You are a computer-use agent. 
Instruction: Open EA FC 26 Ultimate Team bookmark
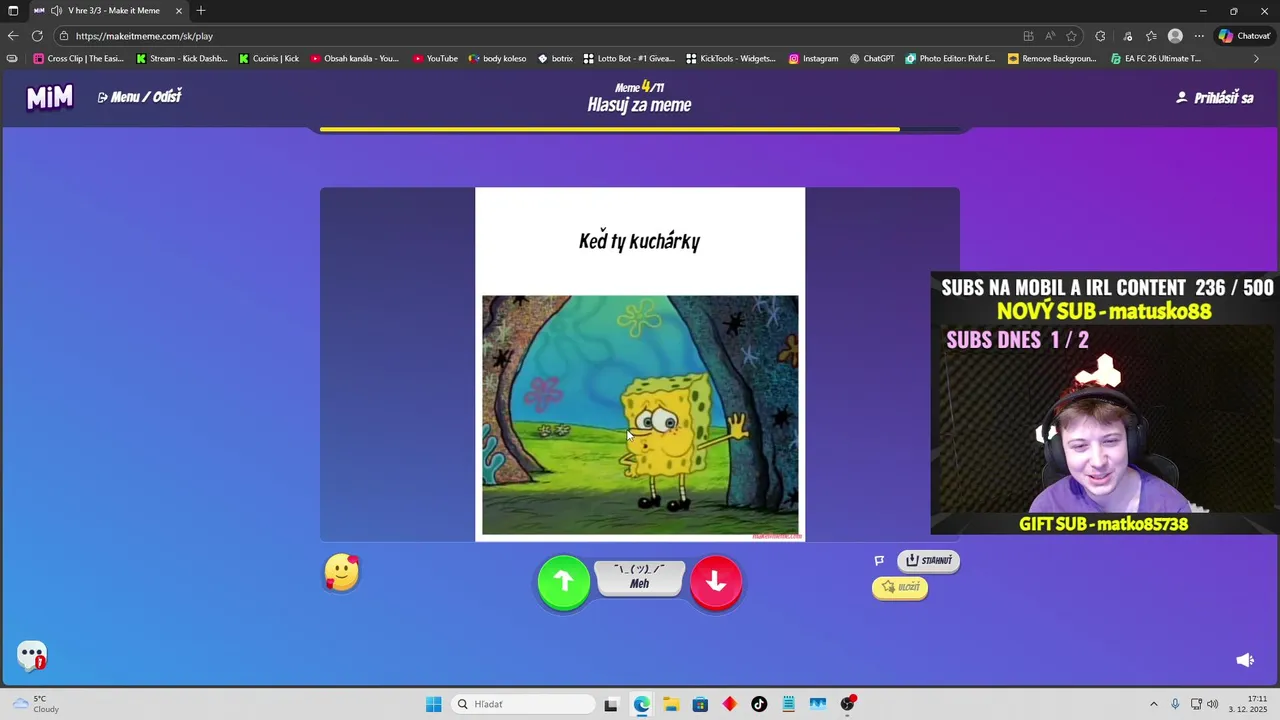(x=1156, y=59)
